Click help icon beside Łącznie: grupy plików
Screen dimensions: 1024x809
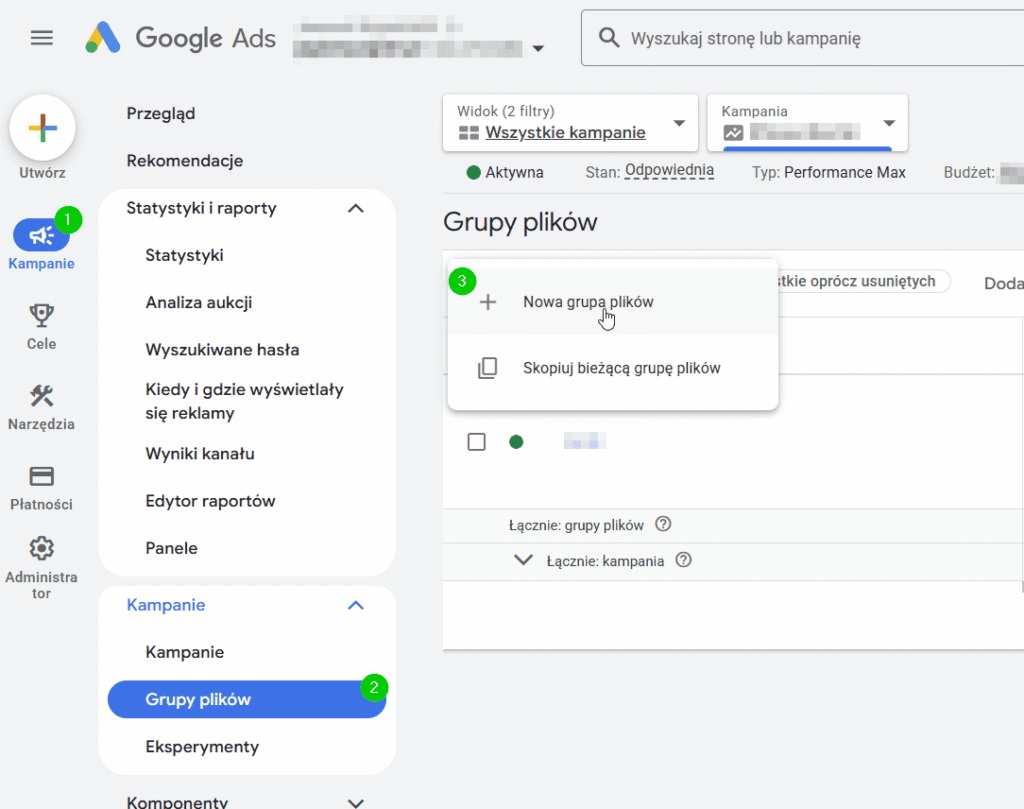click(663, 524)
